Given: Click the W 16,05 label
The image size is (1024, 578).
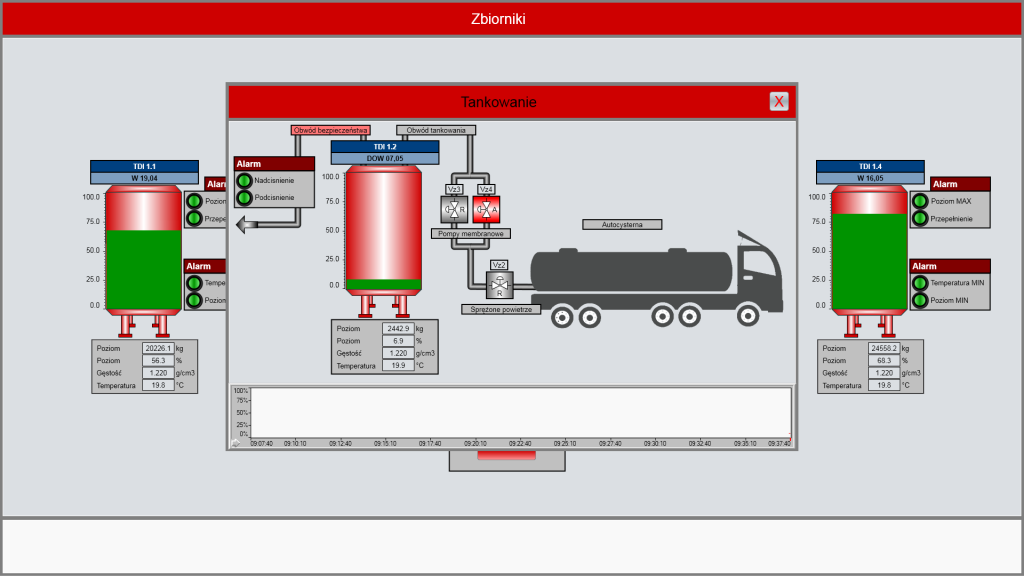Looking at the screenshot, I should [x=870, y=178].
